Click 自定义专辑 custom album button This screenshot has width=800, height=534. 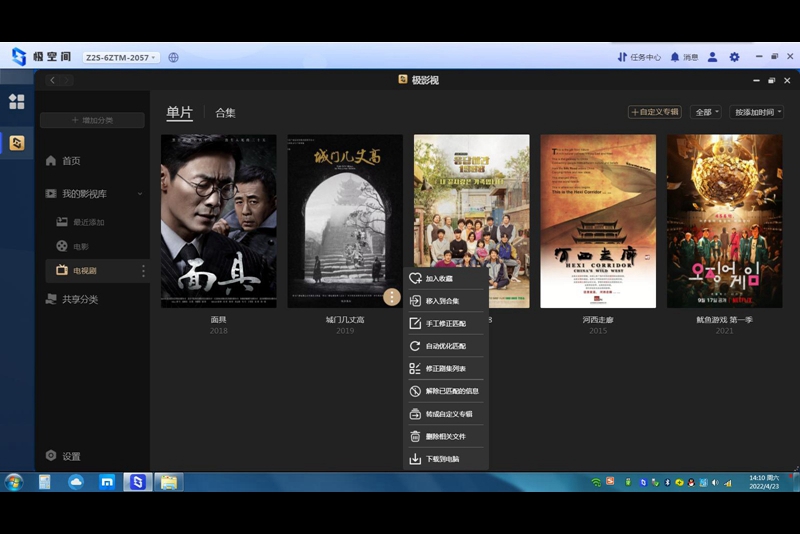coord(655,112)
